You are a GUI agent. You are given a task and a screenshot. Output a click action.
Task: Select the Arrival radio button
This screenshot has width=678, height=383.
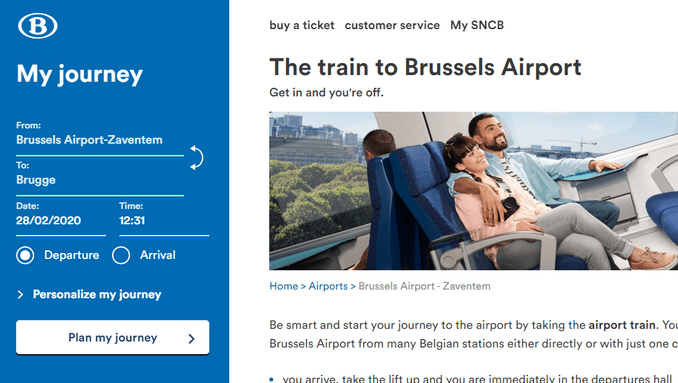pyautogui.click(x=121, y=255)
